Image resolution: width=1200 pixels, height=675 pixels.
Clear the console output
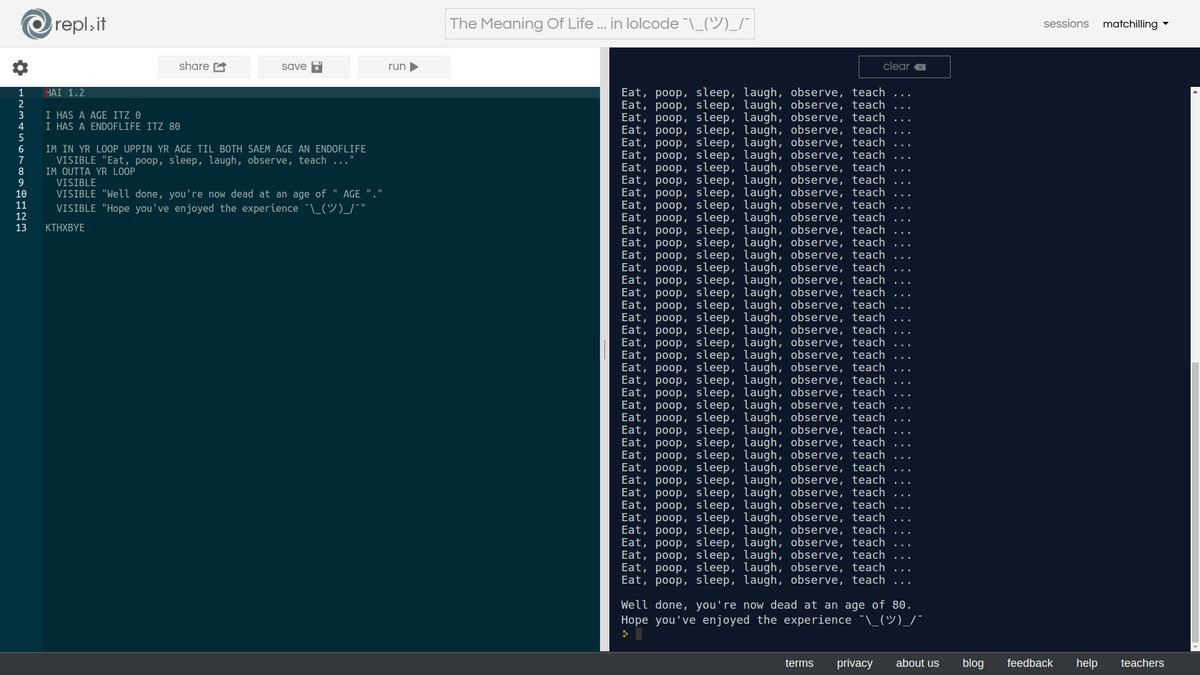(x=904, y=67)
